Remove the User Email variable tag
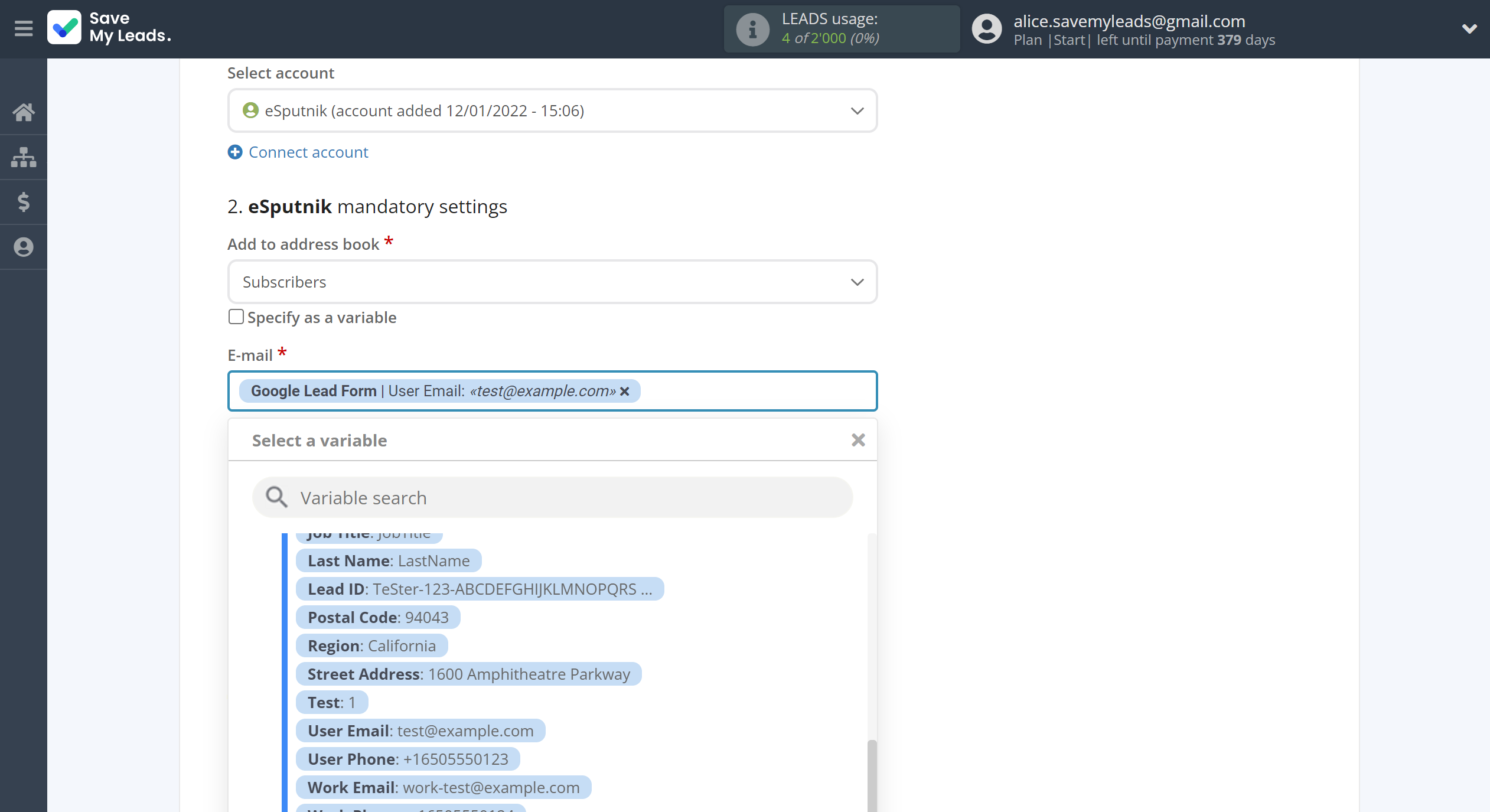Screen dimensions: 1490x812 (x=625, y=391)
